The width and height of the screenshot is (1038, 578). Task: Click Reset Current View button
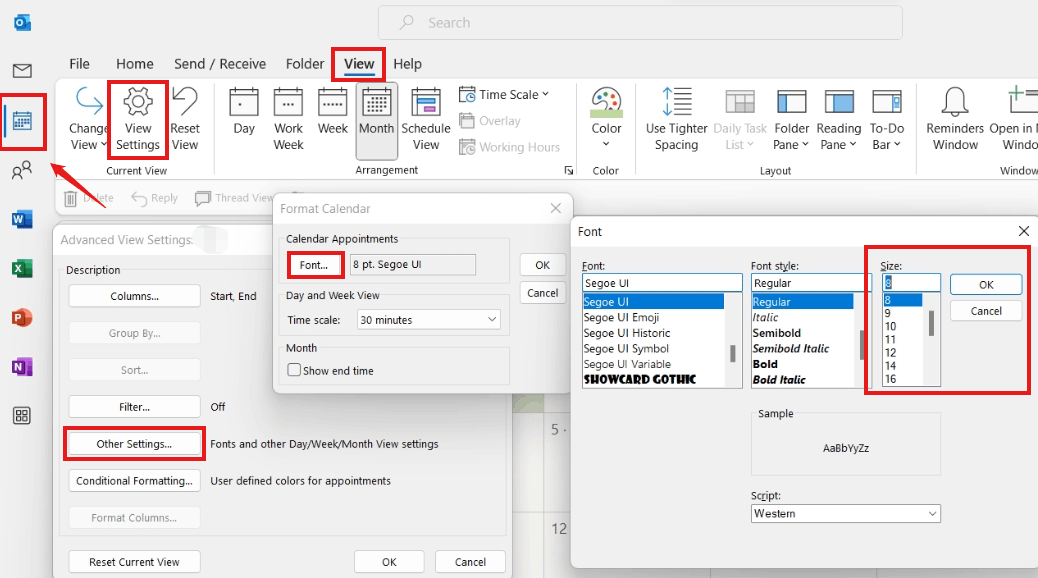point(134,562)
